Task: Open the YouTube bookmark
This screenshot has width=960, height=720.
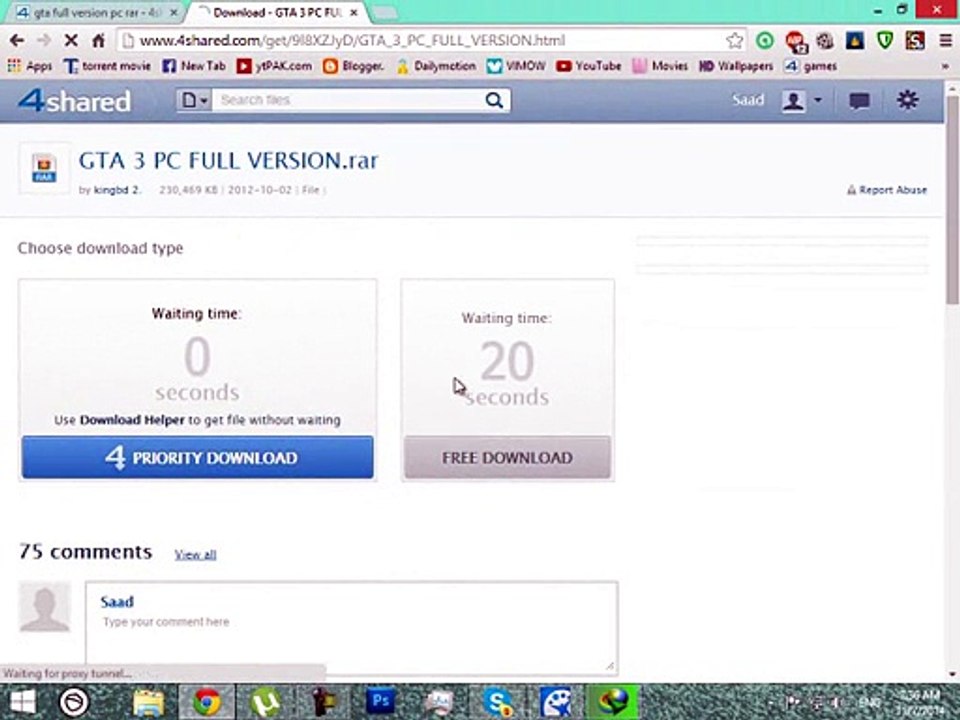Action: 588,66
